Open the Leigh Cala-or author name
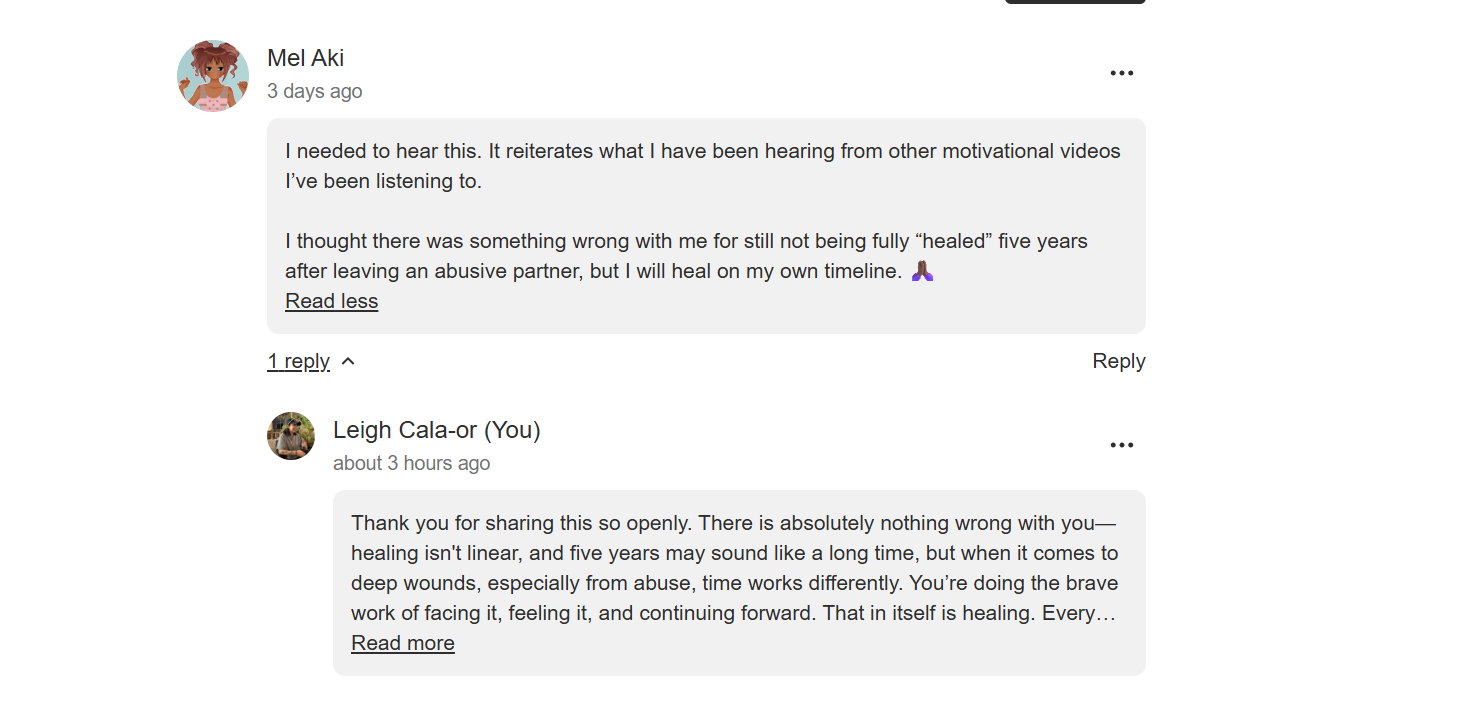The height and width of the screenshot is (703, 1460). pos(407,430)
